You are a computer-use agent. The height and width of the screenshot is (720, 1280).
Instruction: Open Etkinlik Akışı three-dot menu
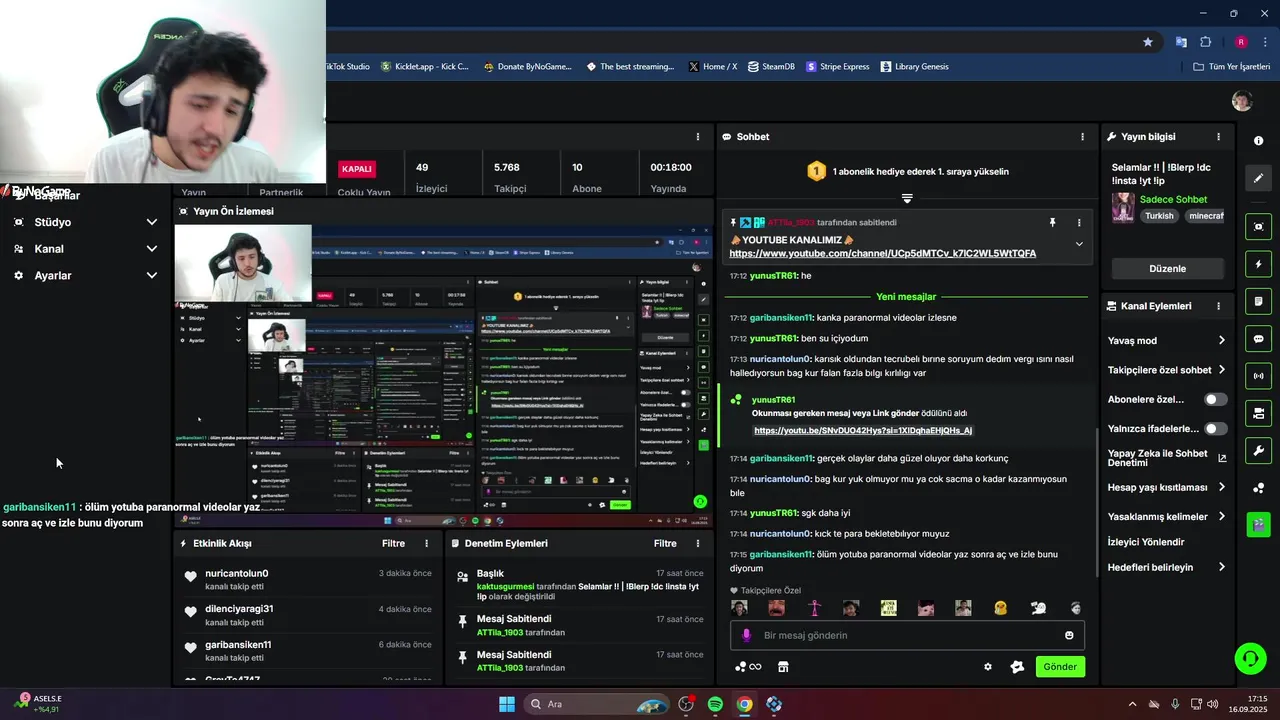click(x=427, y=543)
